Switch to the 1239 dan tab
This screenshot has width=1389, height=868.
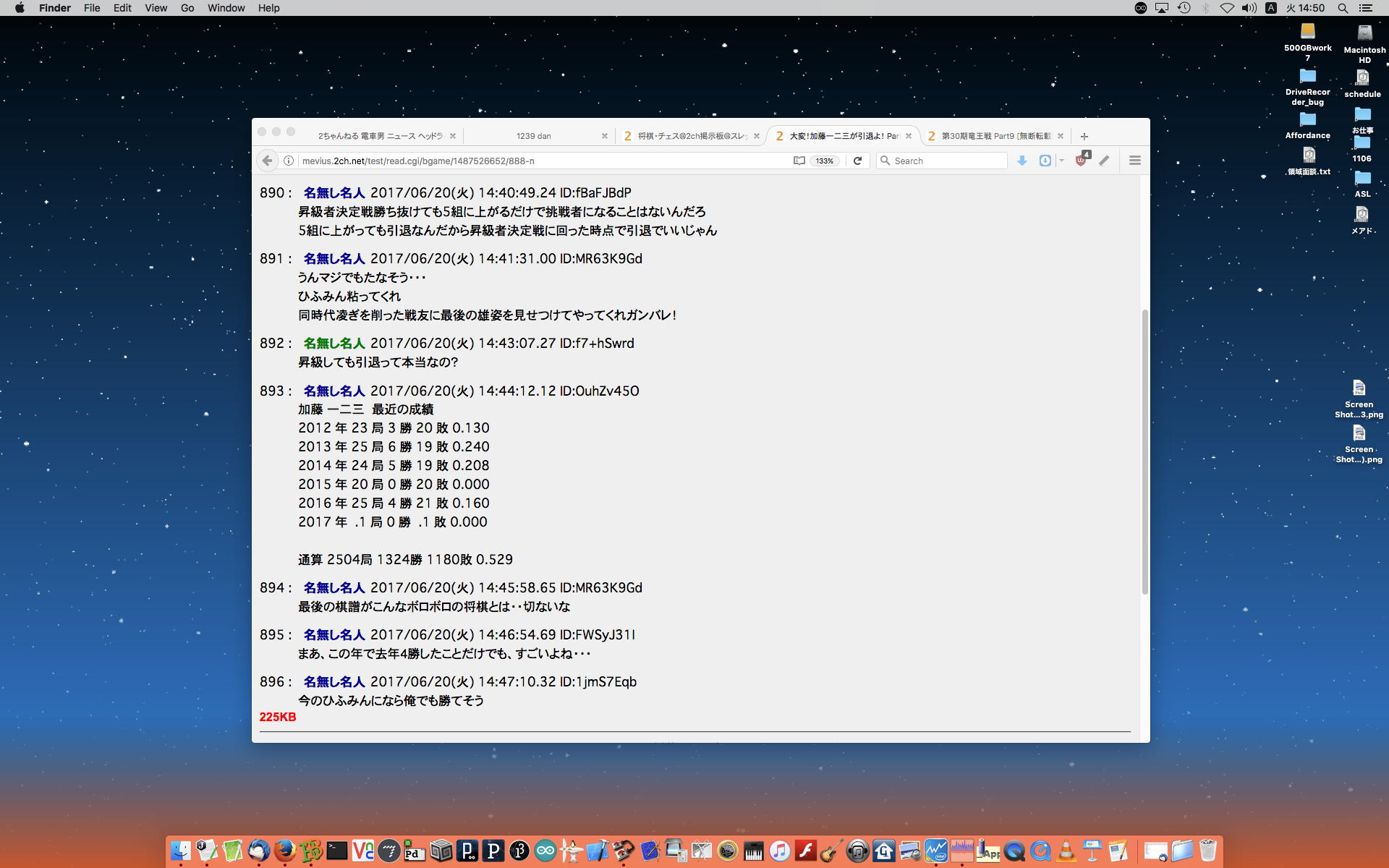[x=534, y=136]
